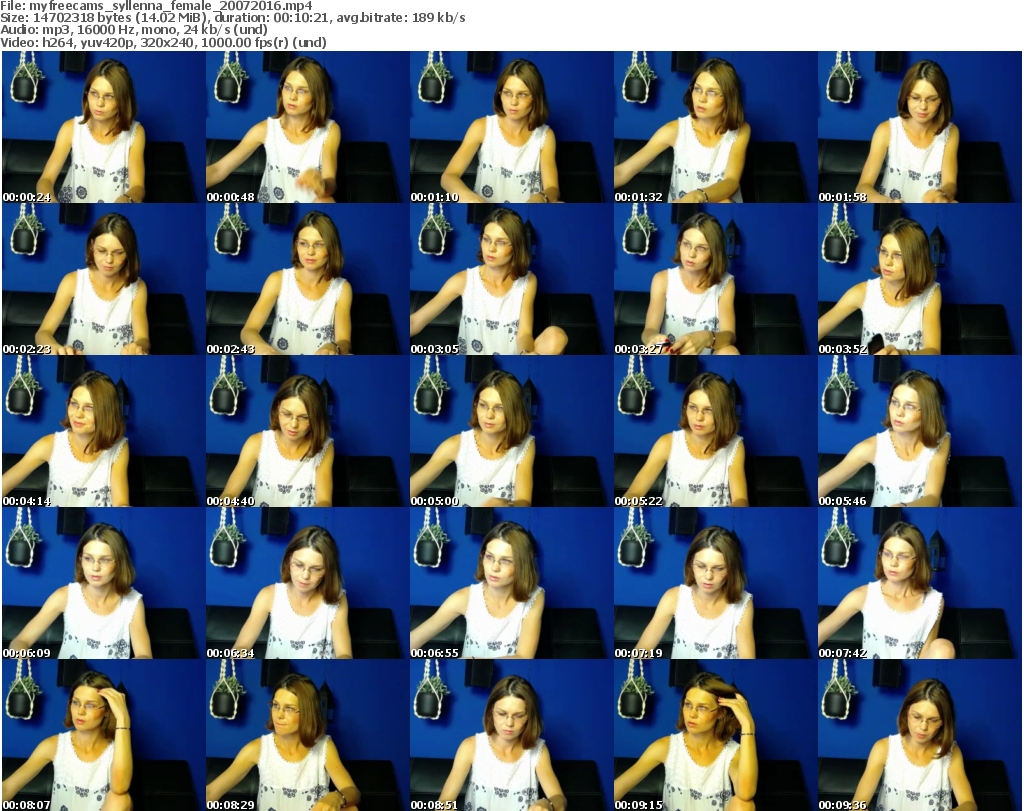Open the frame stamped 00:03:52
The width and height of the screenshot is (1024, 811).
(x=919, y=279)
